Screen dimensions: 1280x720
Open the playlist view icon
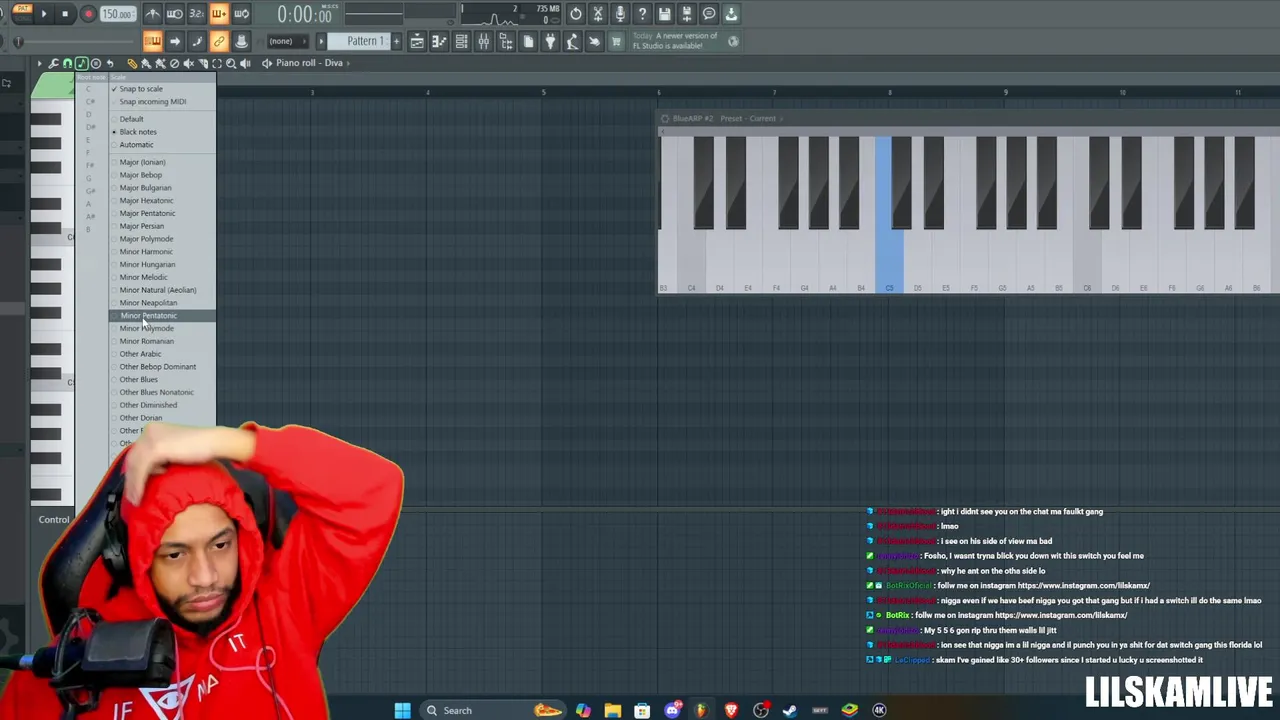point(417,41)
